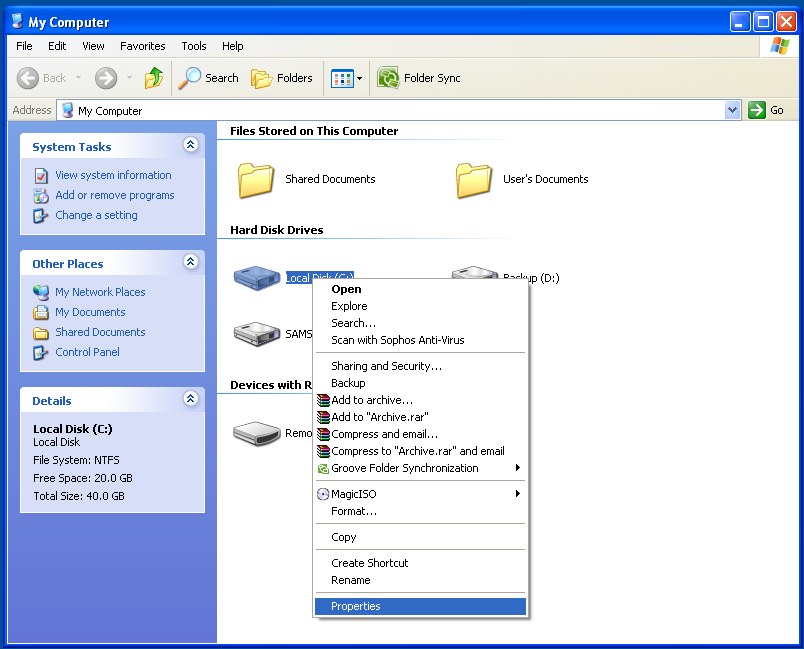Screen dimensions: 804x649
Task: Select the Local Disk (C:) drive icon
Action: coord(256,278)
